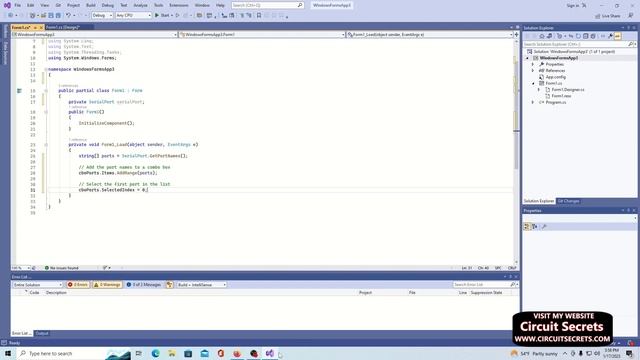Click the Description column header
640x360 pixels.
tap(56, 293)
